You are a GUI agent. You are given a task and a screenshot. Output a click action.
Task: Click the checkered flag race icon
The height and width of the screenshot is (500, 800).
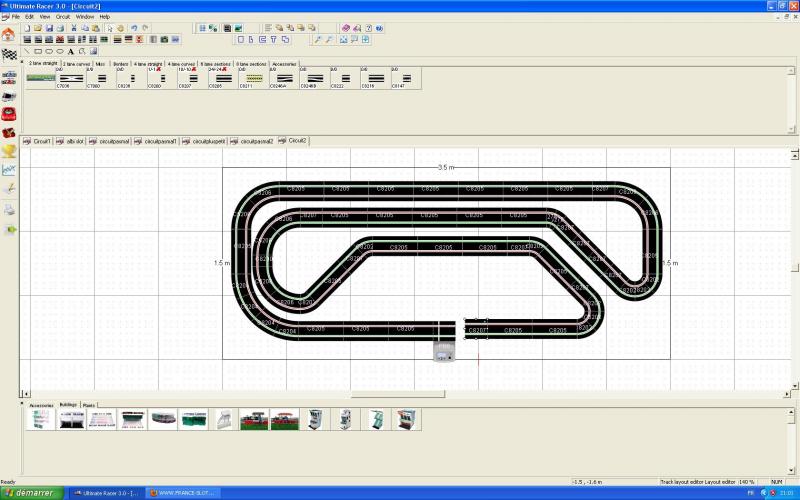point(9,54)
